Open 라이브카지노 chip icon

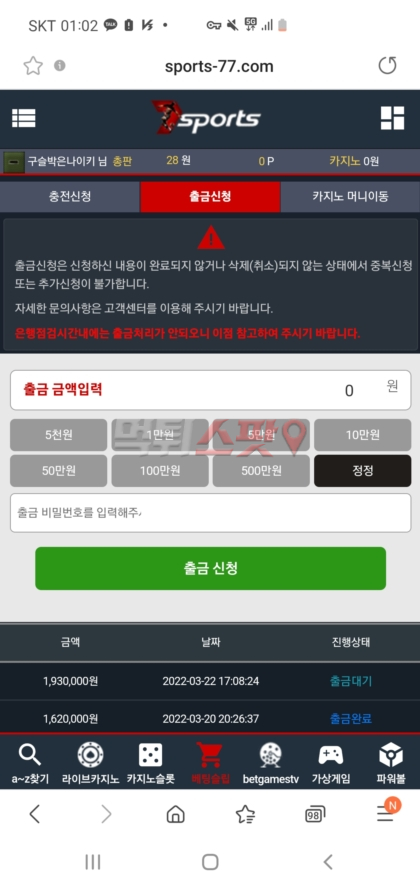pos(90,755)
